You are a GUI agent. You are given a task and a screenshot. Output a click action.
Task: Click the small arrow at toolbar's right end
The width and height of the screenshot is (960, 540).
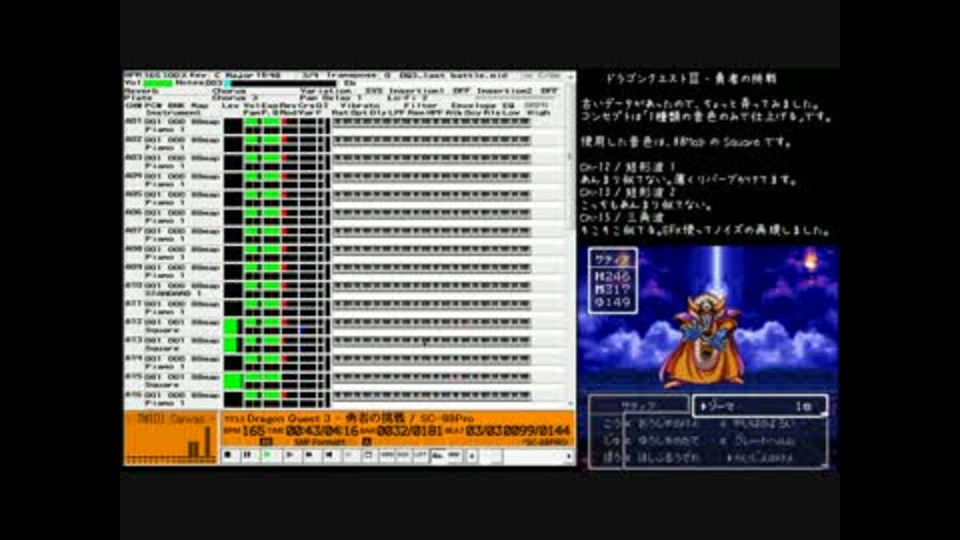[x=569, y=456]
